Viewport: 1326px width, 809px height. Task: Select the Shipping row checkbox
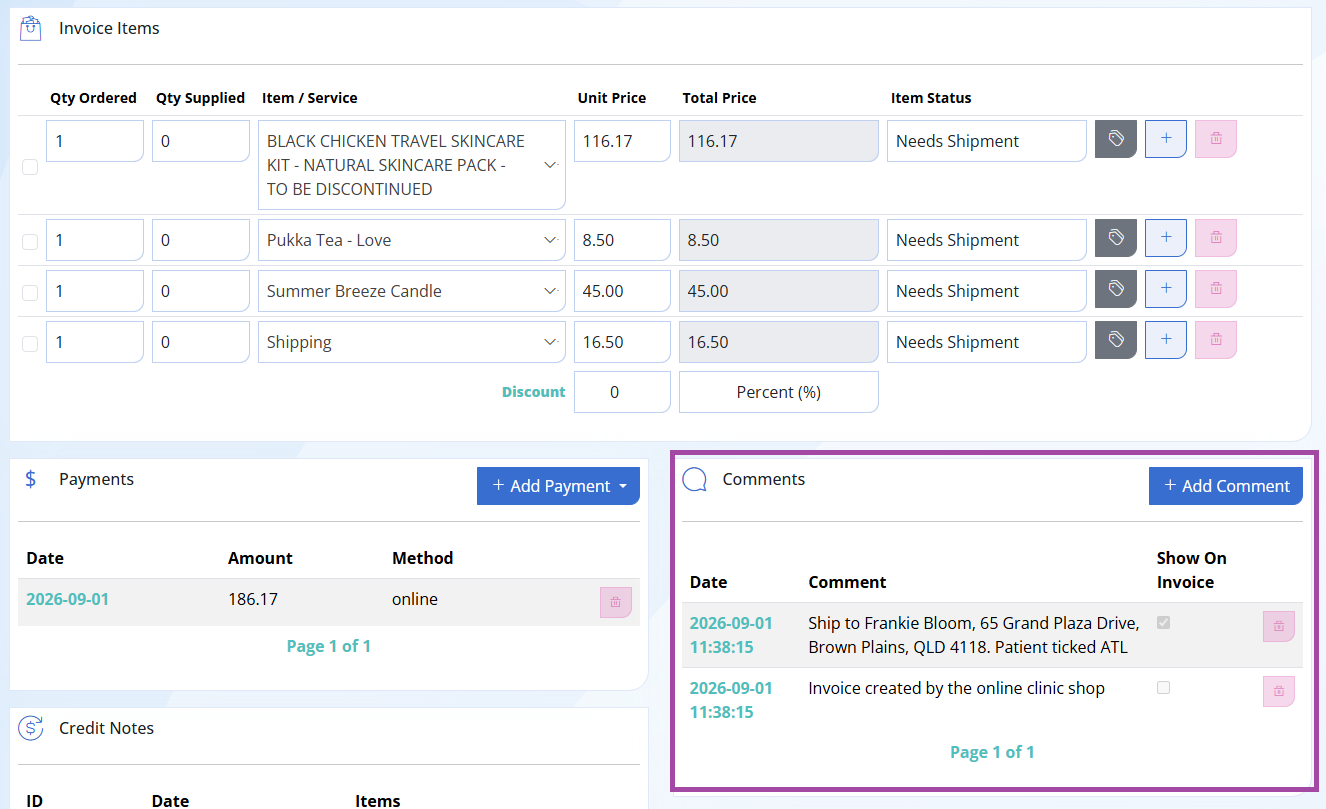[x=30, y=344]
